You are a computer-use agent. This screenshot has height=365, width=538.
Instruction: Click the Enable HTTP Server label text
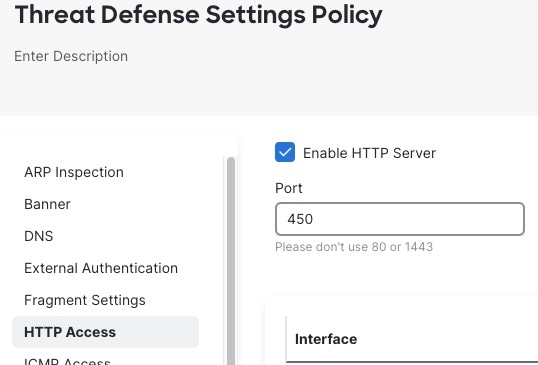[369, 153]
